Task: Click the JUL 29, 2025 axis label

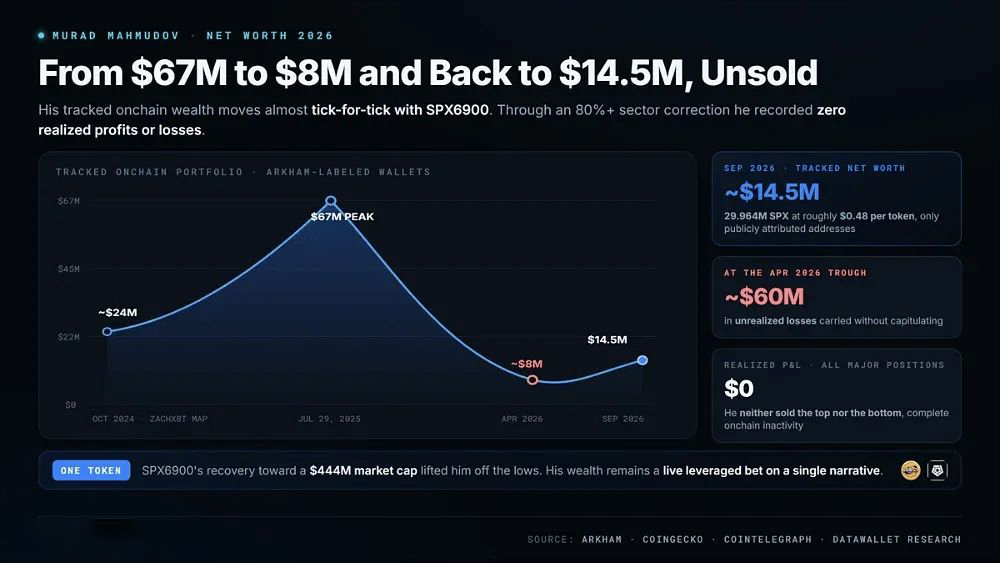Action: pos(329,419)
